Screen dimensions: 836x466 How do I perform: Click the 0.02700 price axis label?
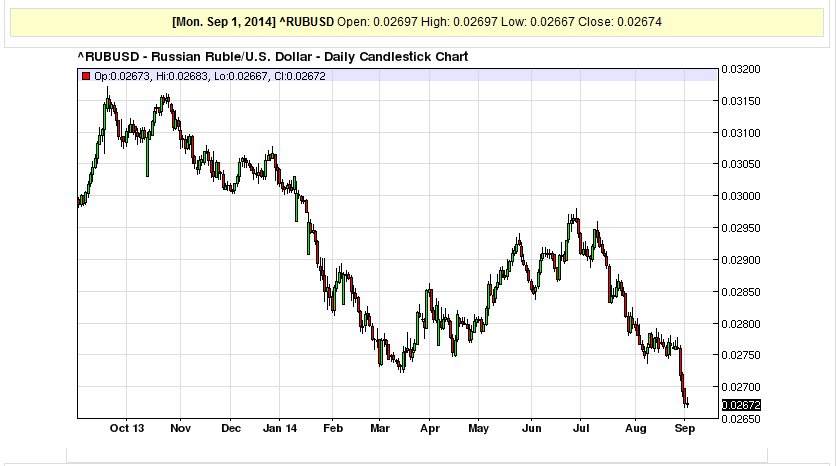click(x=741, y=387)
